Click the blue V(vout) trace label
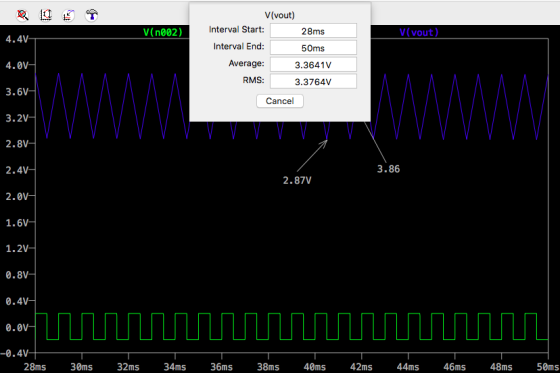This screenshot has height=373, width=560. click(x=419, y=33)
